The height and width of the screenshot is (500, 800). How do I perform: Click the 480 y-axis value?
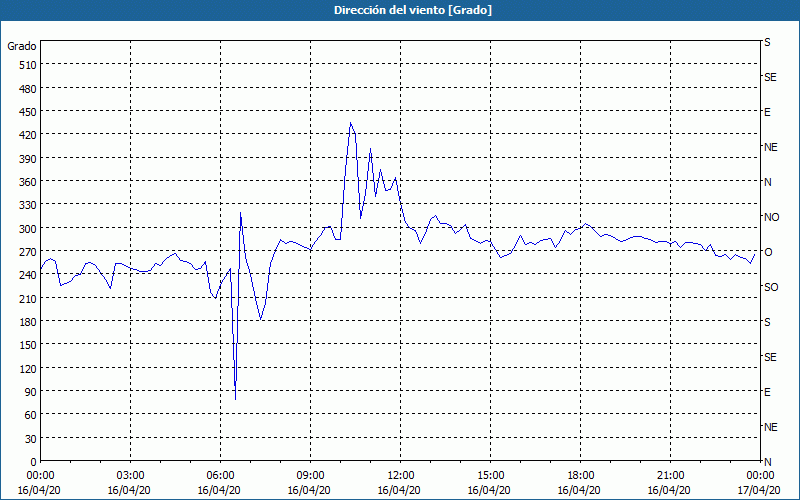click(x=29, y=89)
